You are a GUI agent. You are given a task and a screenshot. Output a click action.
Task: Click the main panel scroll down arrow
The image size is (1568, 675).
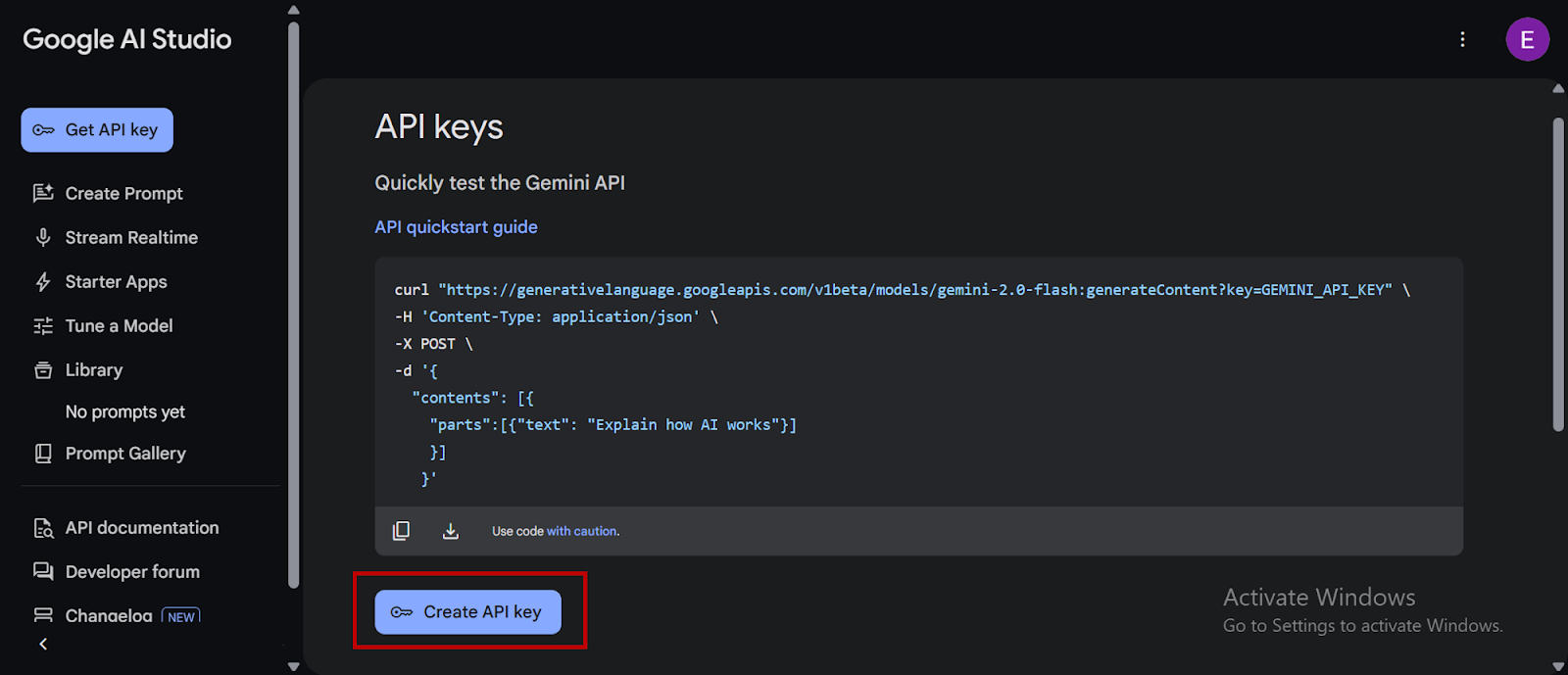pyautogui.click(x=1558, y=666)
